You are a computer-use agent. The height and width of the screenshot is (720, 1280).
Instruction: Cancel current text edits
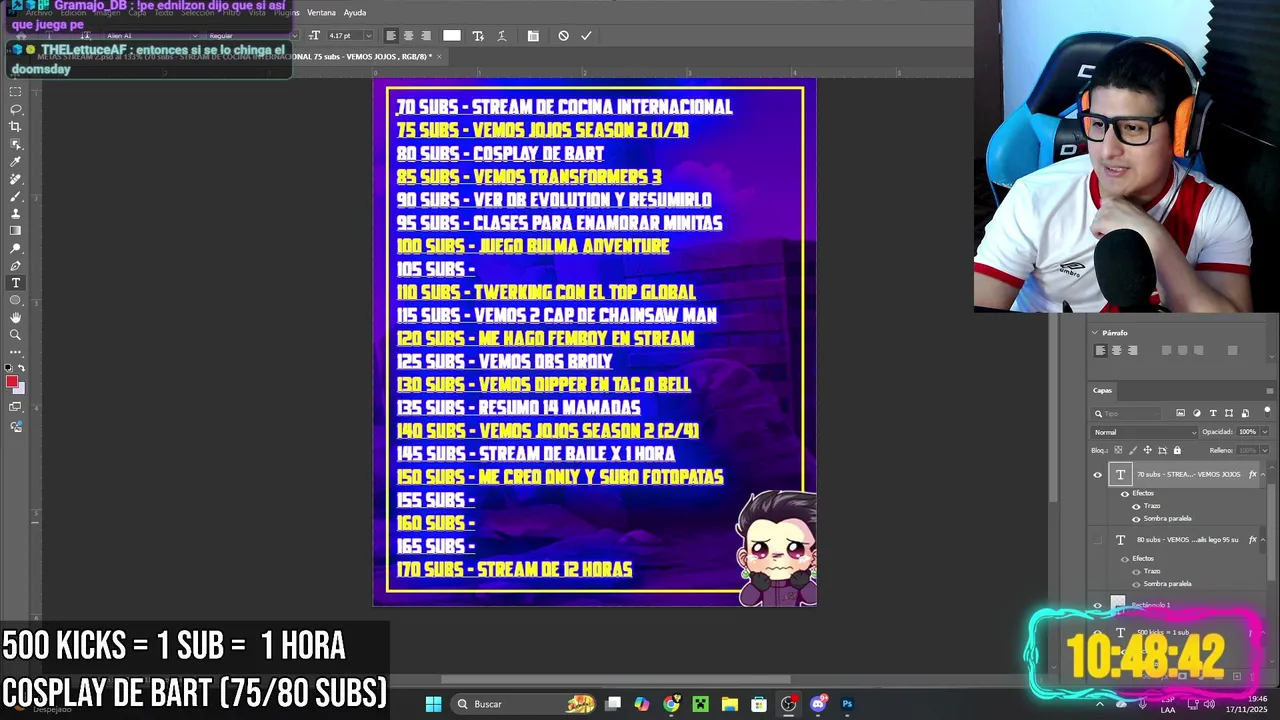[x=564, y=36]
